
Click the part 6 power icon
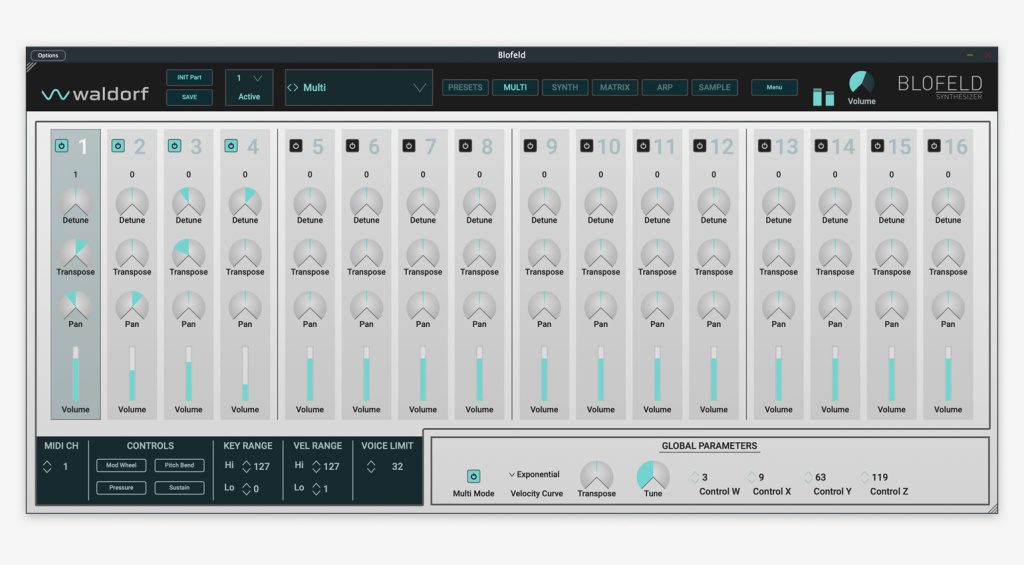pyautogui.click(x=353, y=146)
